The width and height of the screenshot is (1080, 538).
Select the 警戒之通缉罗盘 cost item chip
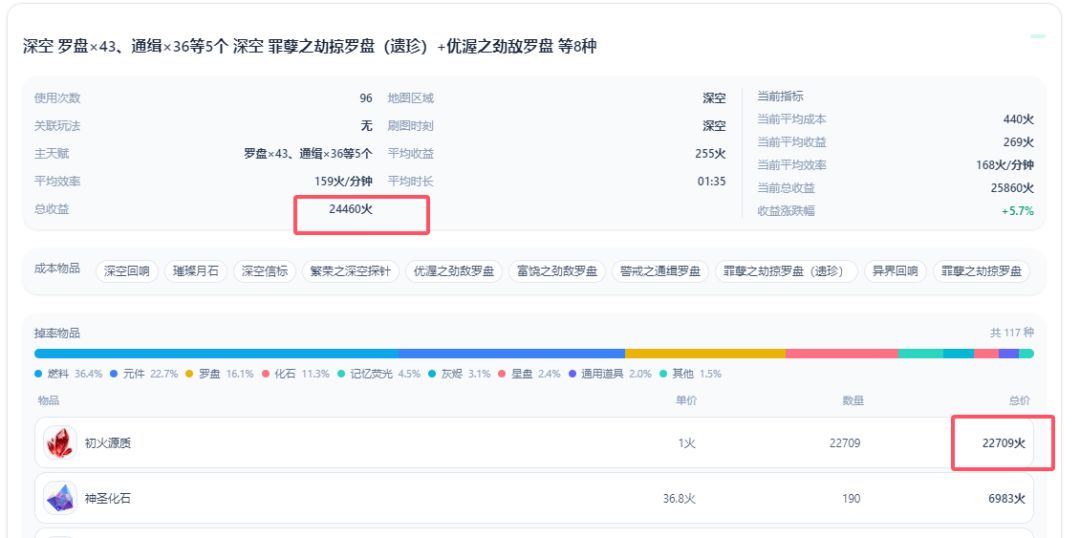(x=661, y=271)
